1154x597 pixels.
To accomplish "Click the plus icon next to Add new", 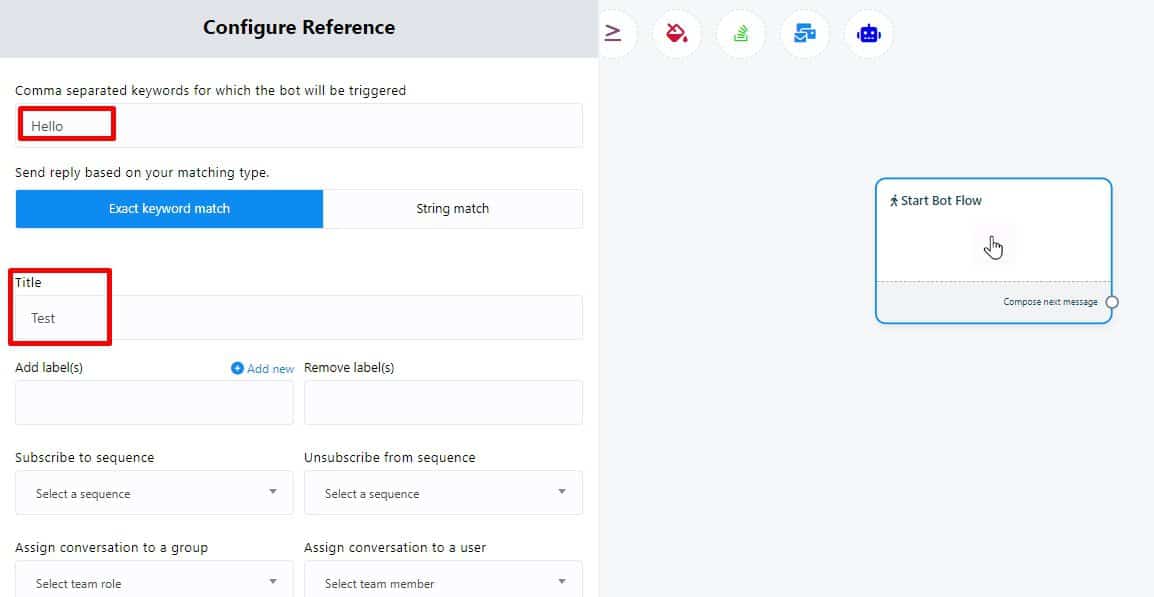I will 237,368.
